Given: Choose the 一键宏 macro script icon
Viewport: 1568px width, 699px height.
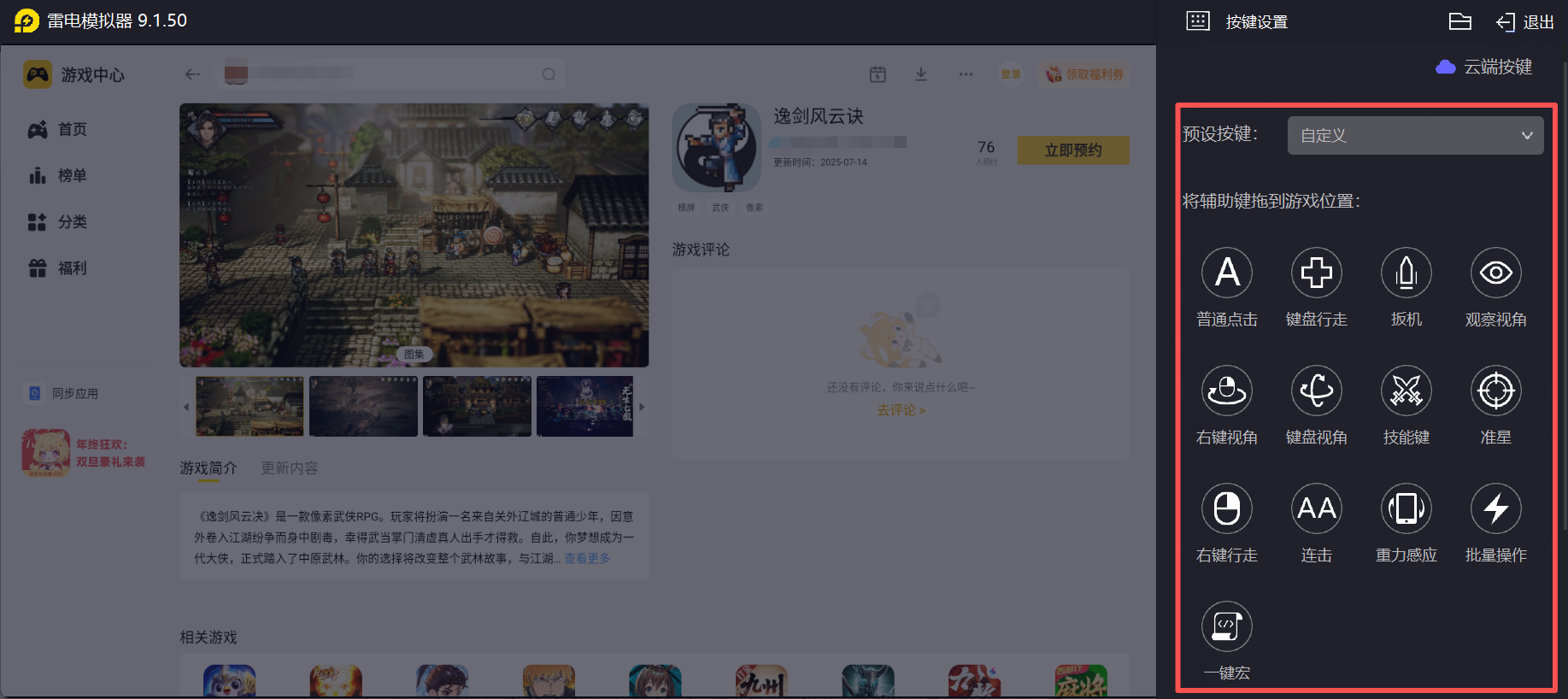Looking at the screenshot, I should point(1227,626).
